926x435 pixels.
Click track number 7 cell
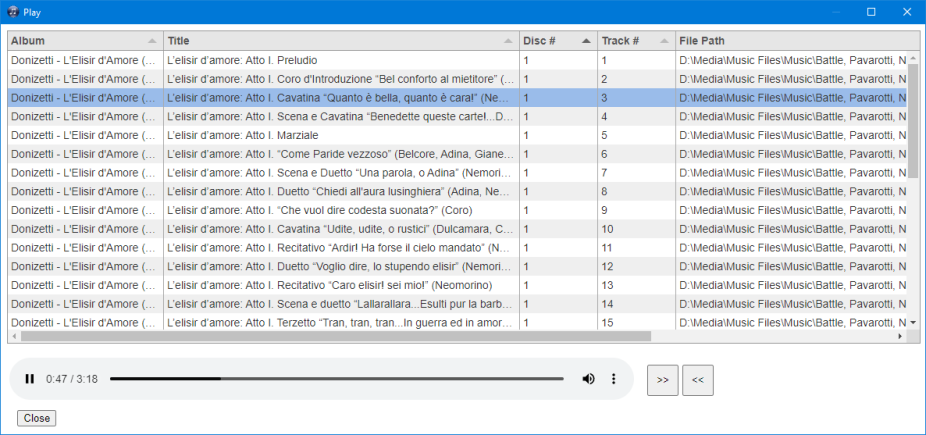coord(636,173)
